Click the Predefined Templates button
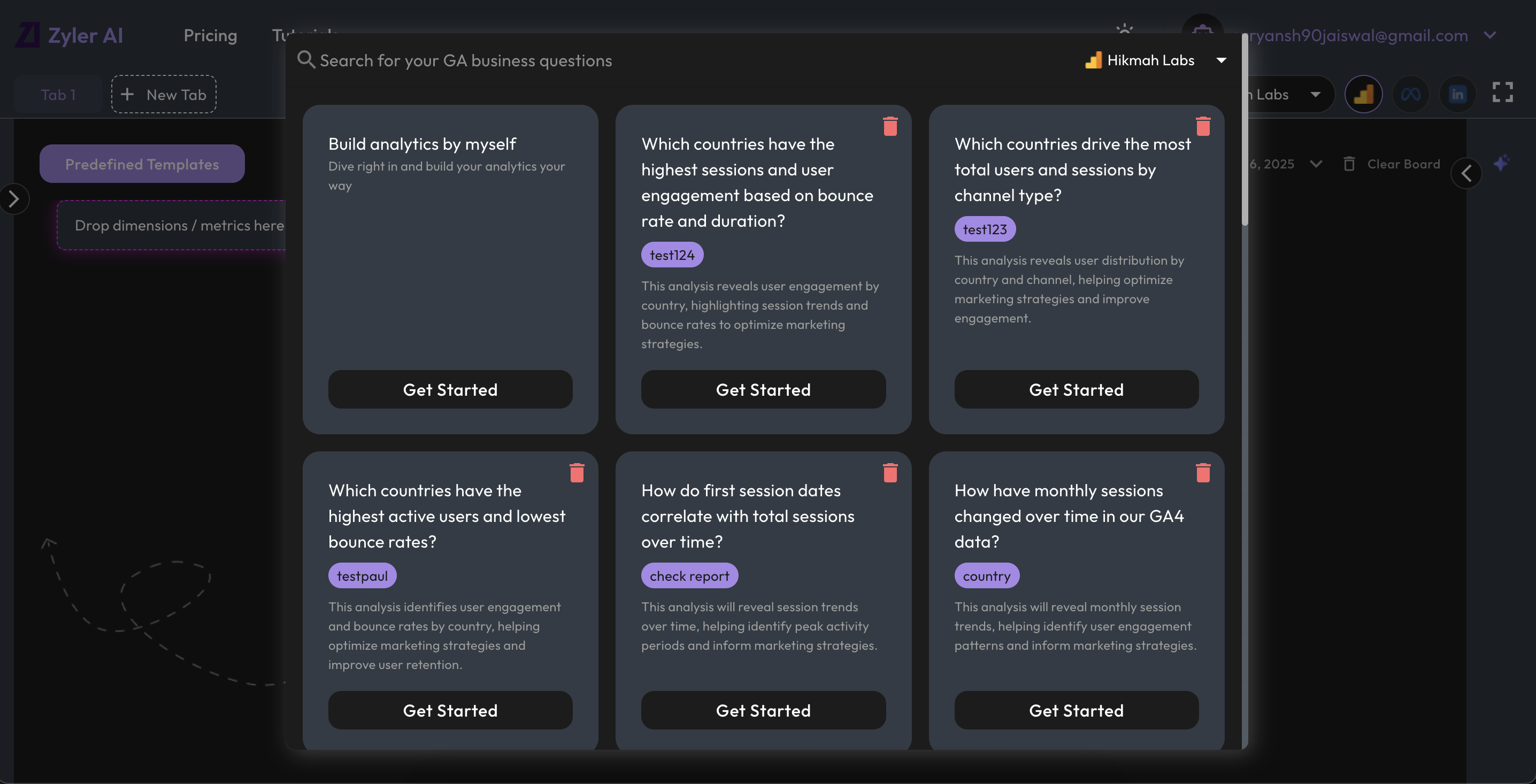 click(x=142, y=163)
